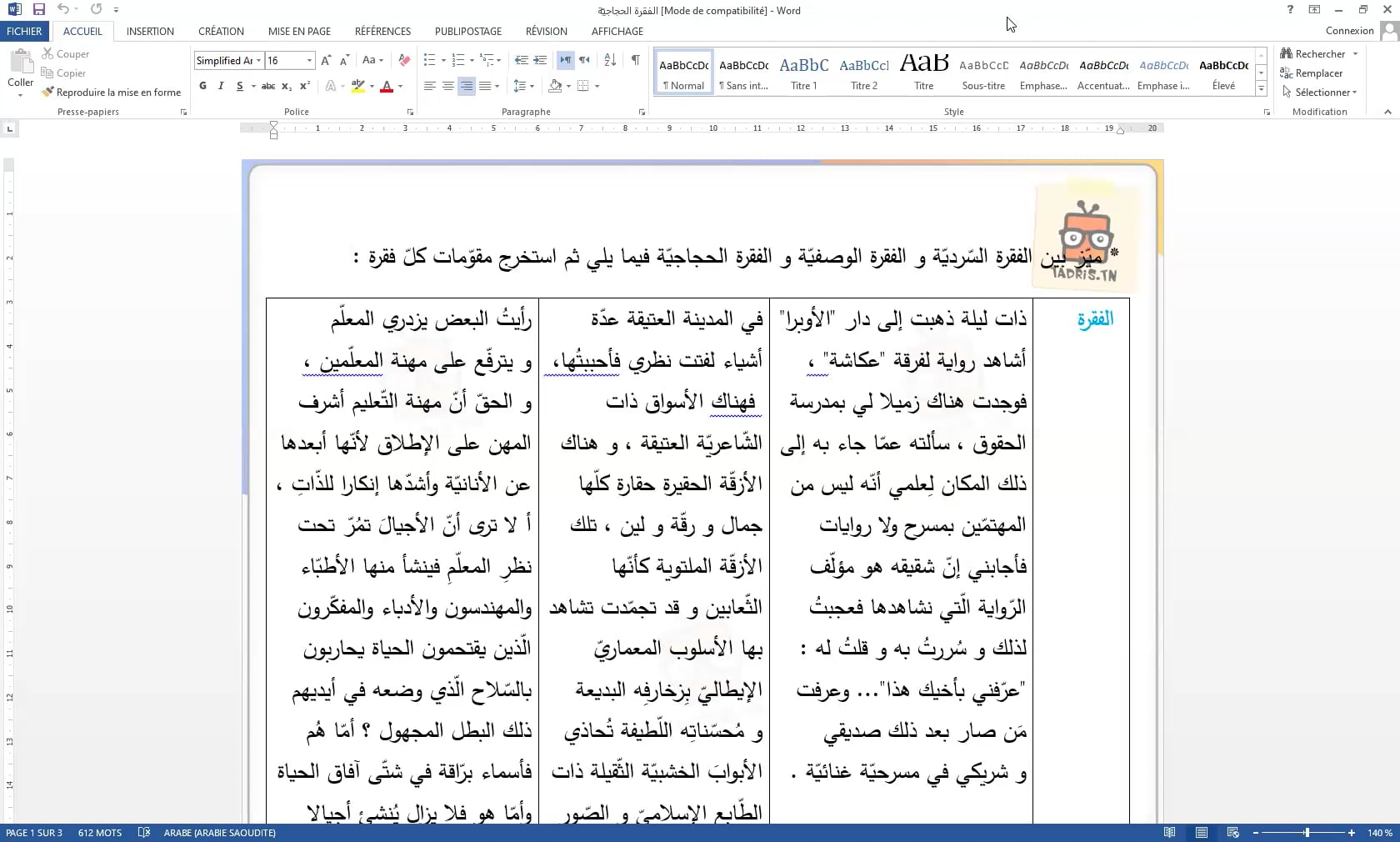Apply red font color

[x=387, y=86]
